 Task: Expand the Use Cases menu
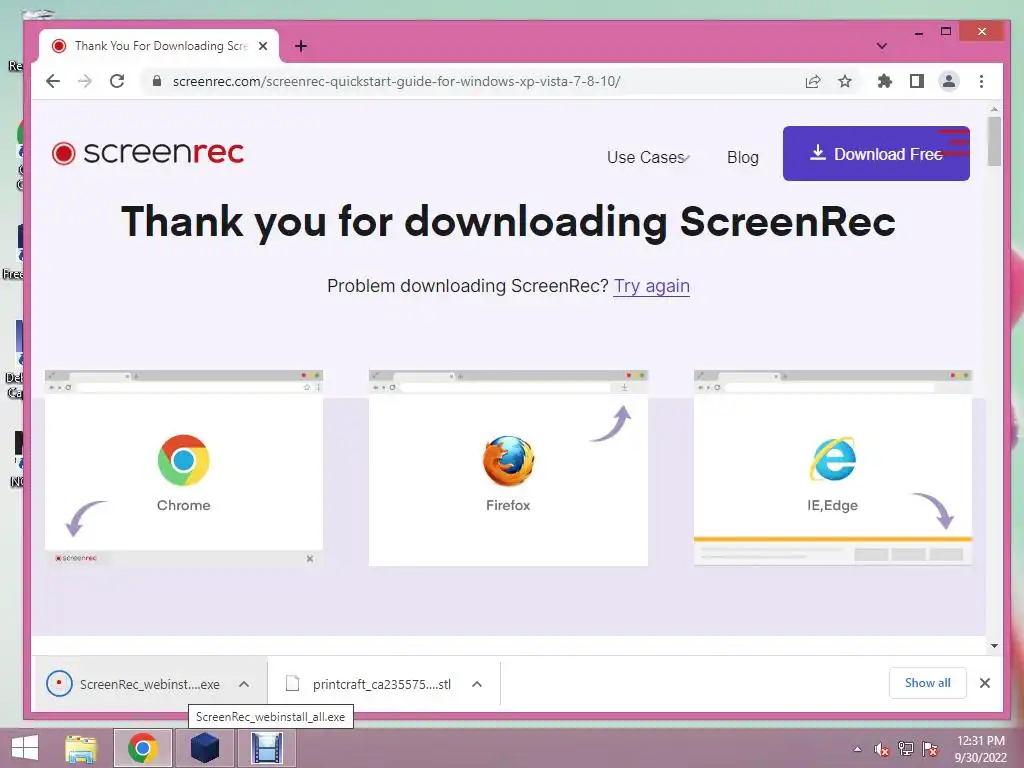[x=648, y=157]
